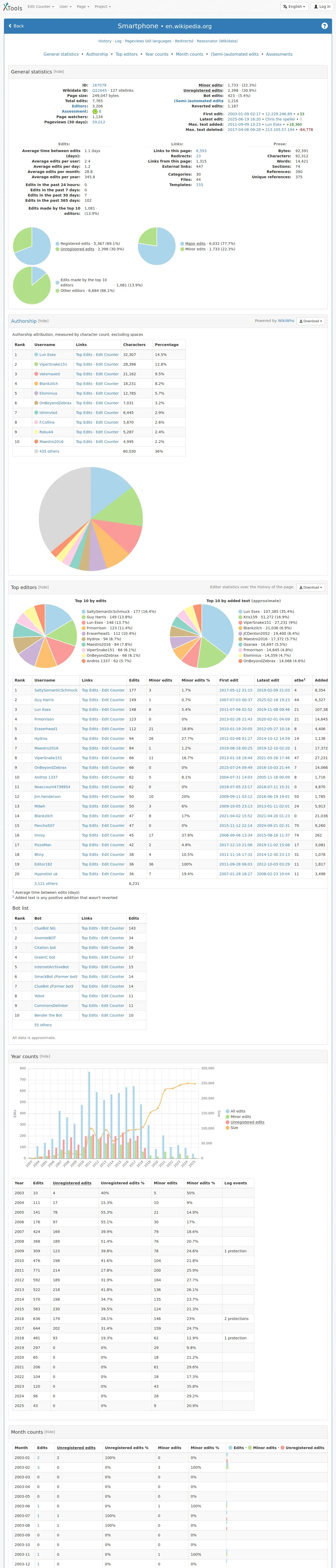This screenshot has width=336, height=1568.
Task: Open the 3,121 others link in Top editors
Action: click(x=46, y=883)
